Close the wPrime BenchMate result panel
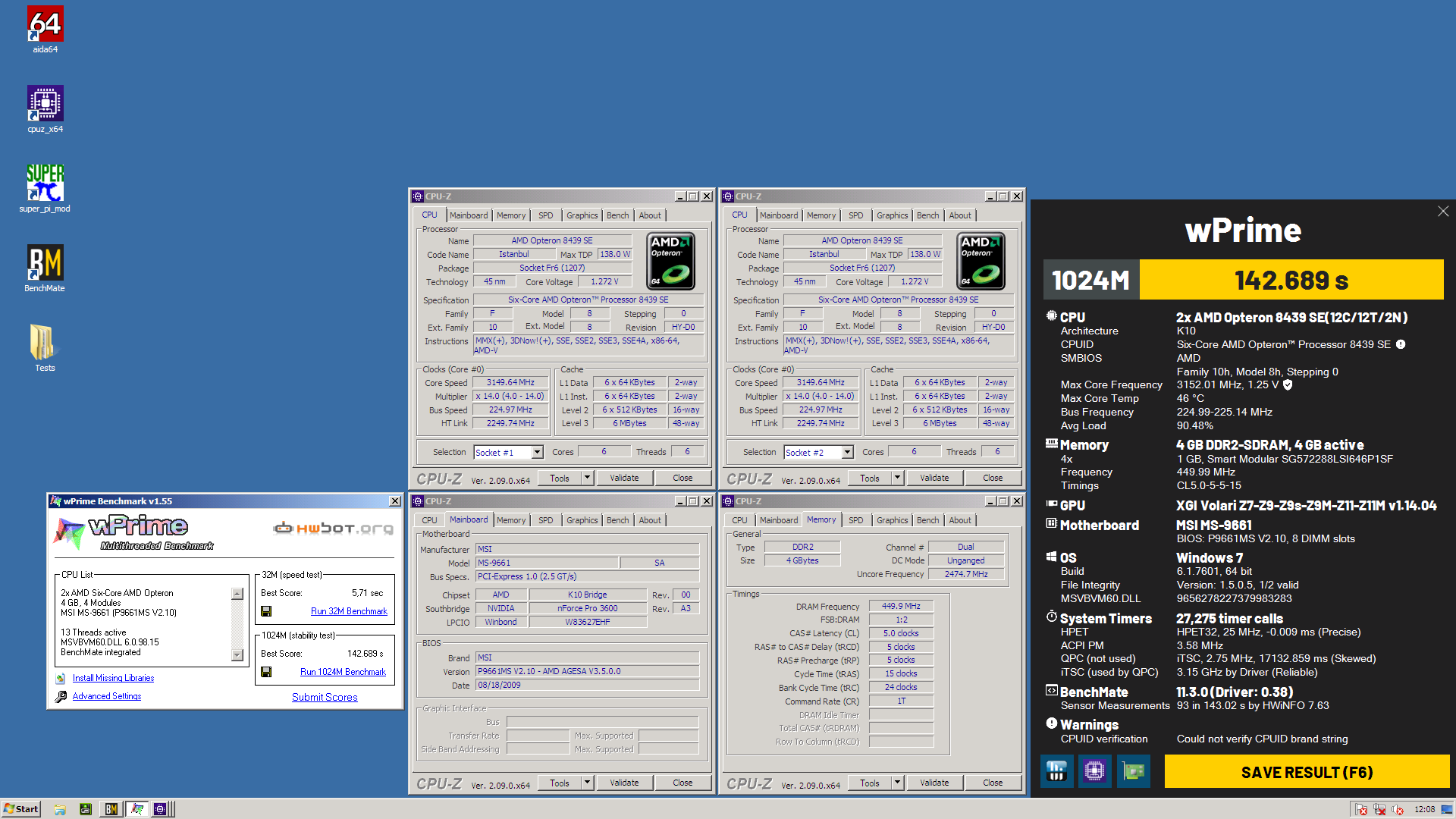 click(1443, 212)
